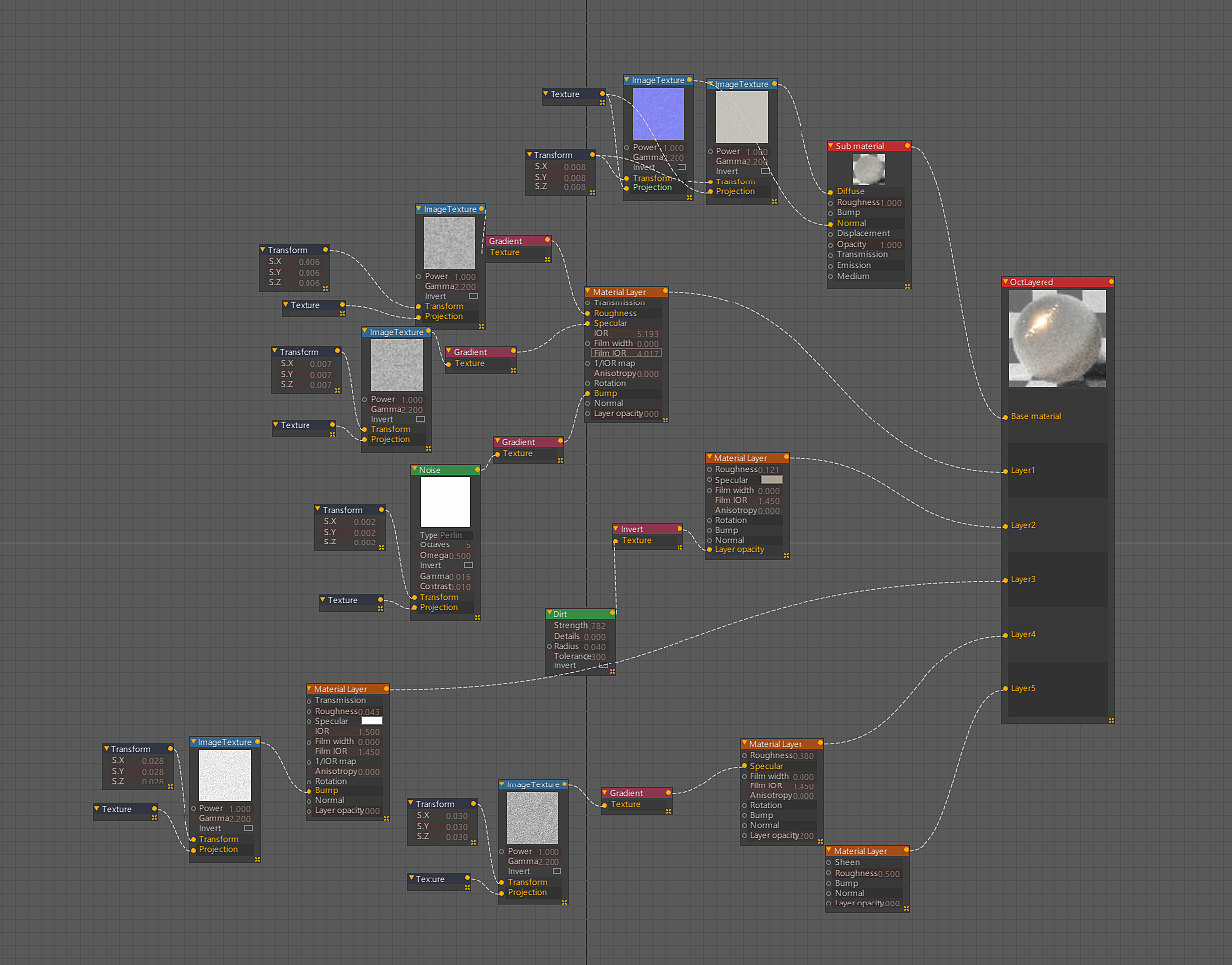1232x965 pixels.
Task: Click the white preview square in Noise node
Action: (444, 502)
